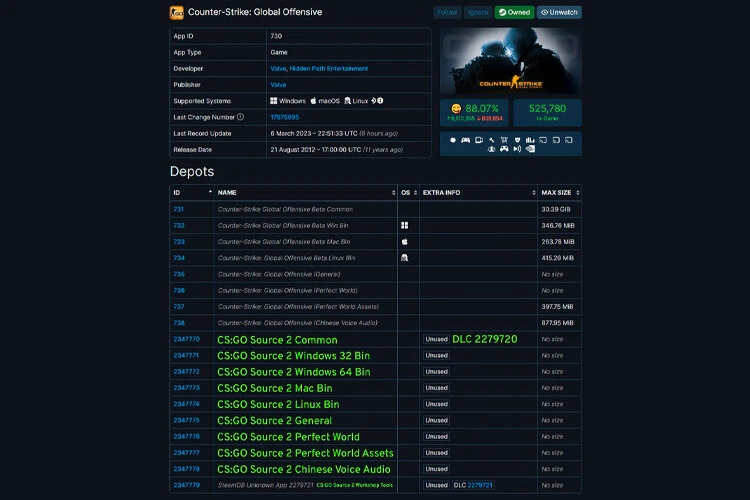This screenshot has width=750, height=500.
Task: Select 'CS:GO Source 2 Common' depot name
Action: pyautogui.click(x=277, y=340)
